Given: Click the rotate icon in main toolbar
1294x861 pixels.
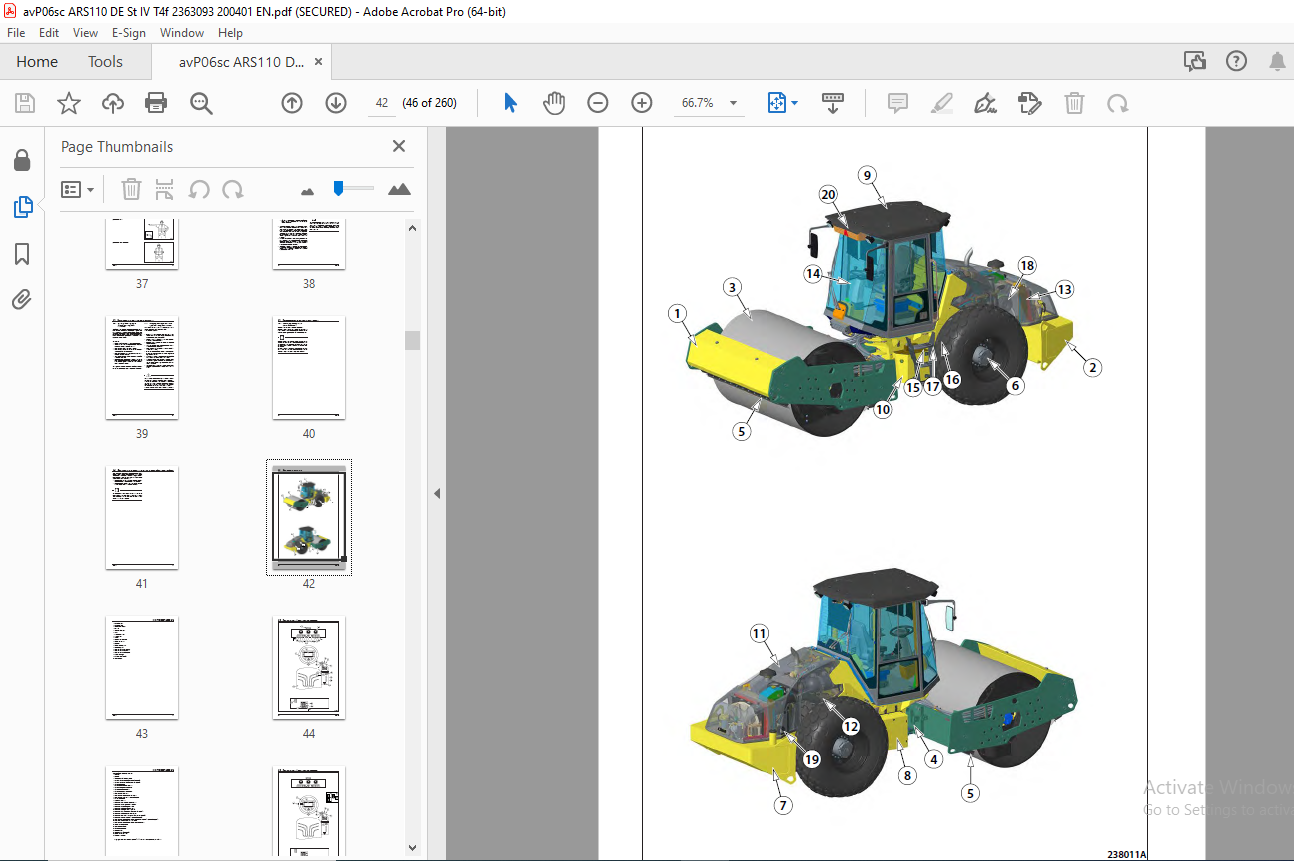Looking at the screenshot, I should [1117, 103].
